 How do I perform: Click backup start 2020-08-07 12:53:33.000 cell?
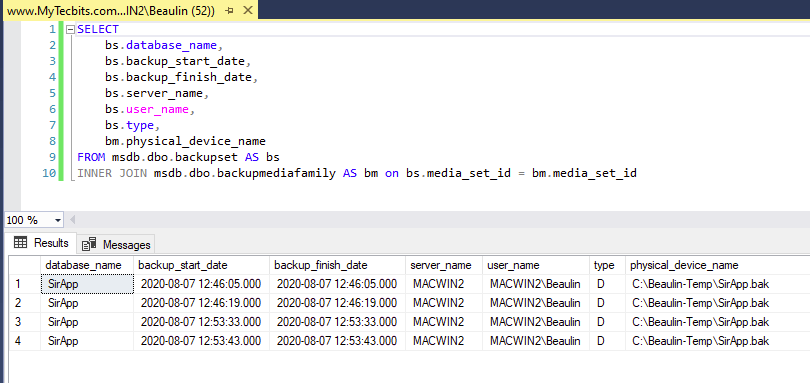(201, 322)
